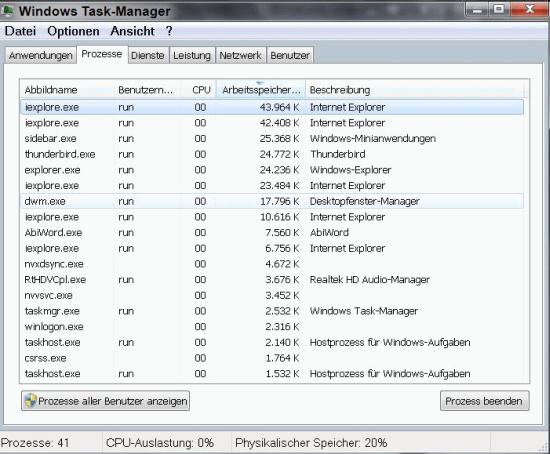Click the Windows-Explorer description cell
This screenshot has width=550, height=454.
tap(350, 170)
